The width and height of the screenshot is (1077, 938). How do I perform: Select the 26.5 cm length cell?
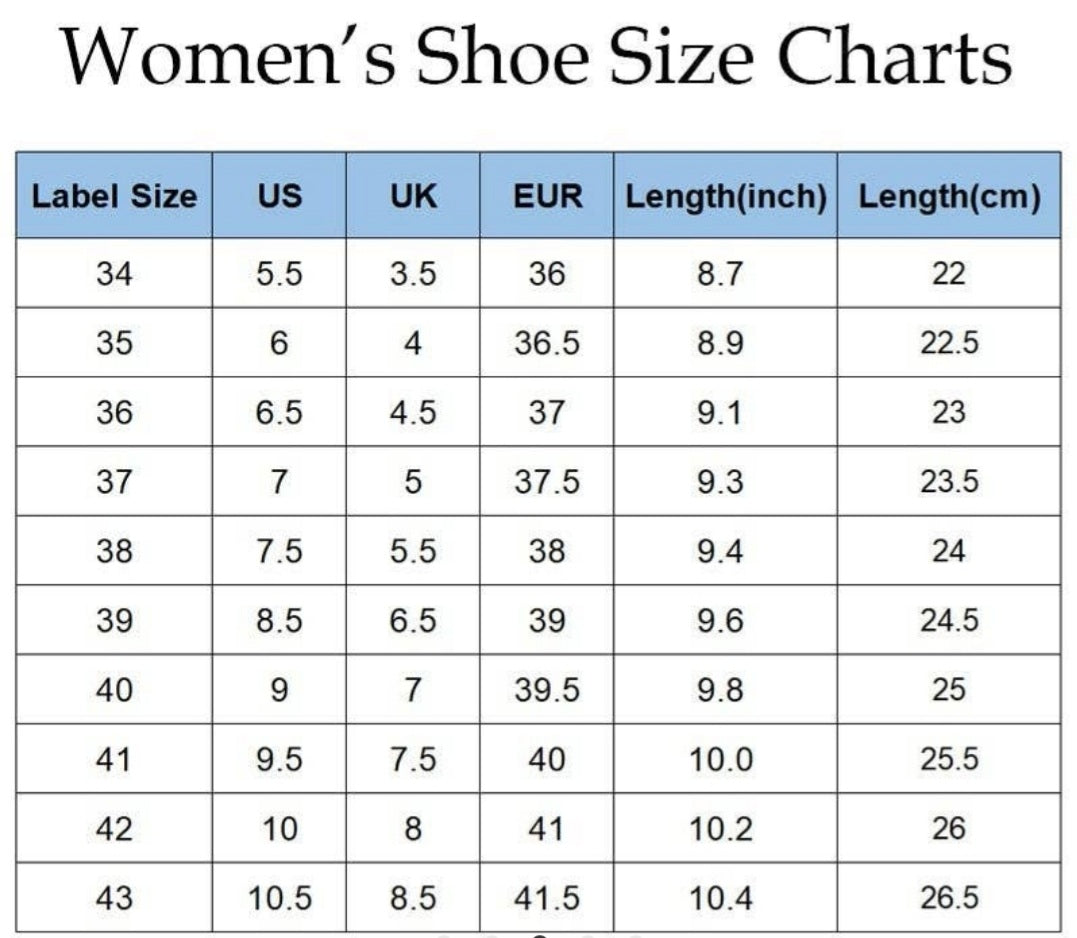pos(949,898)
